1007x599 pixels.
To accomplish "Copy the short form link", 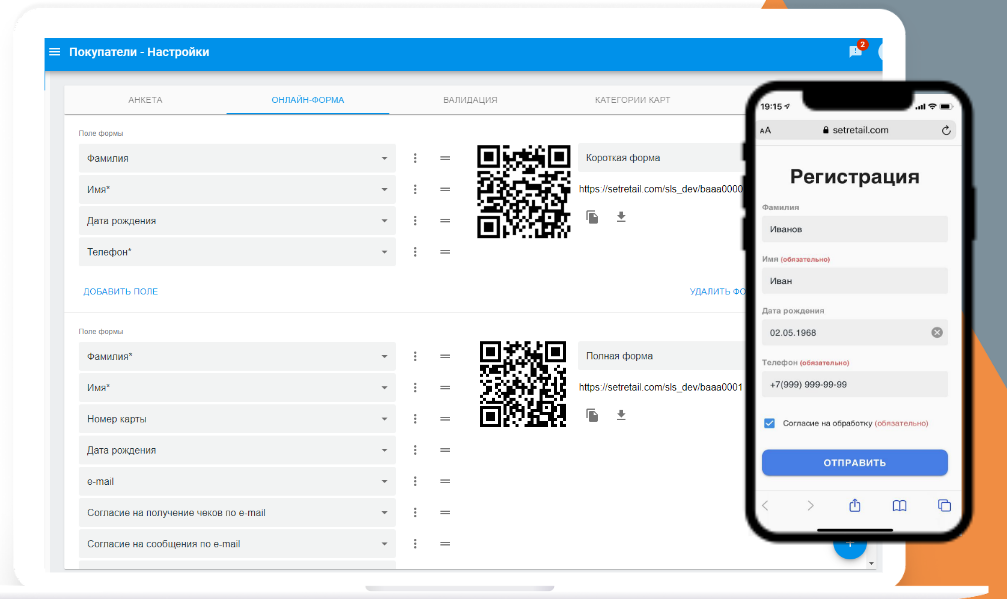I will coord(592,216).
